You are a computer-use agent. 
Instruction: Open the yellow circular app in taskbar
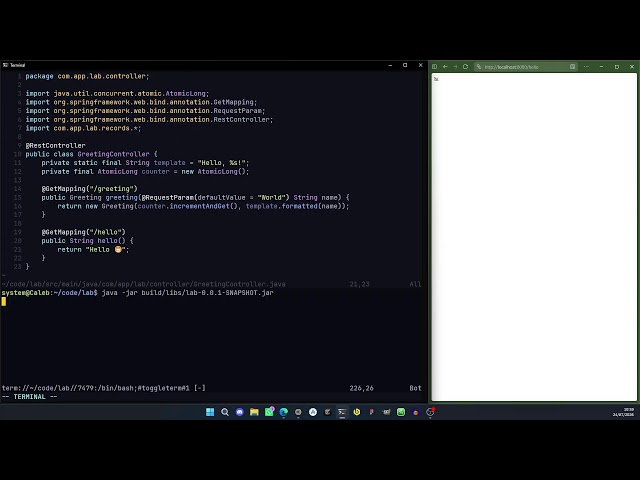[357, 412]
